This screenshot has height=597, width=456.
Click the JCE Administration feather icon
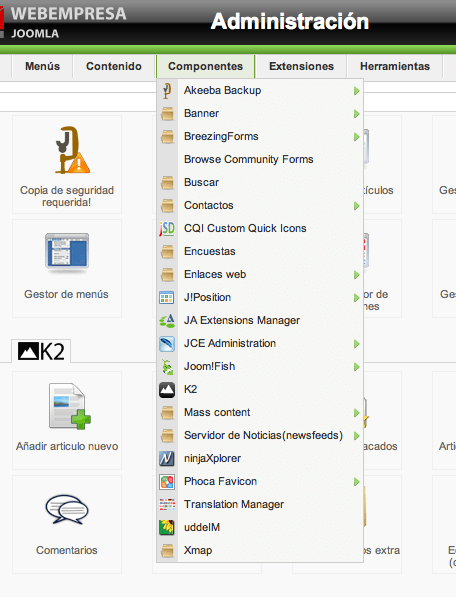click(x=167, y=344)
